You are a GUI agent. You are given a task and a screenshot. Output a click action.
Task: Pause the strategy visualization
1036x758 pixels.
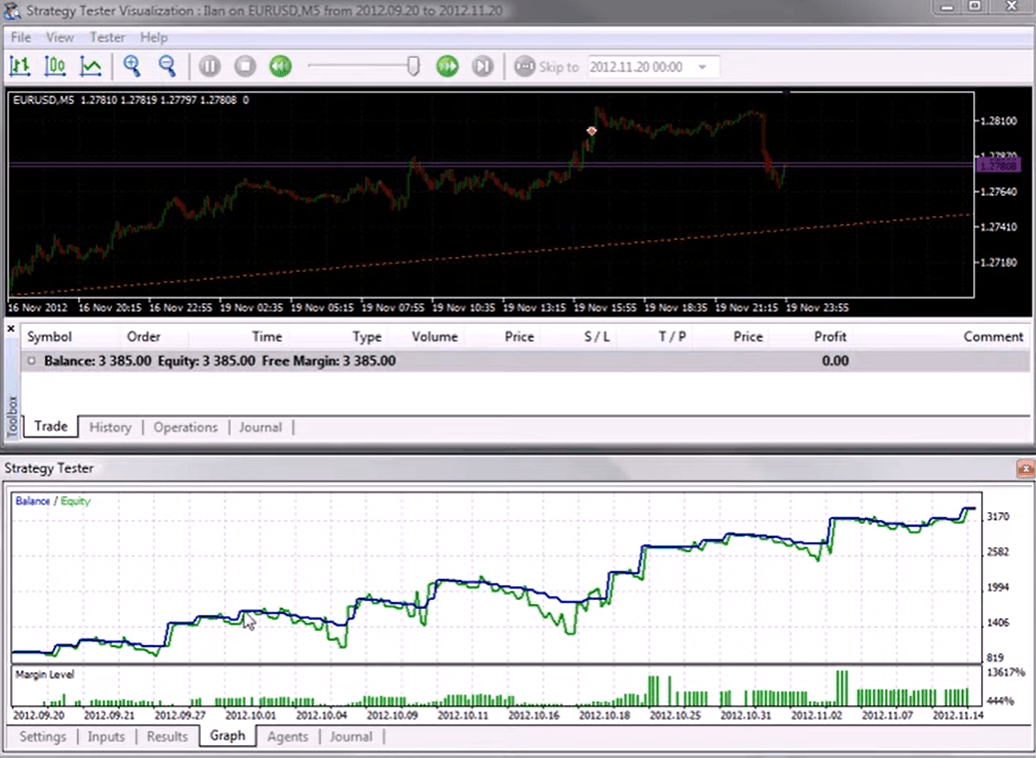tap(209, 66)
